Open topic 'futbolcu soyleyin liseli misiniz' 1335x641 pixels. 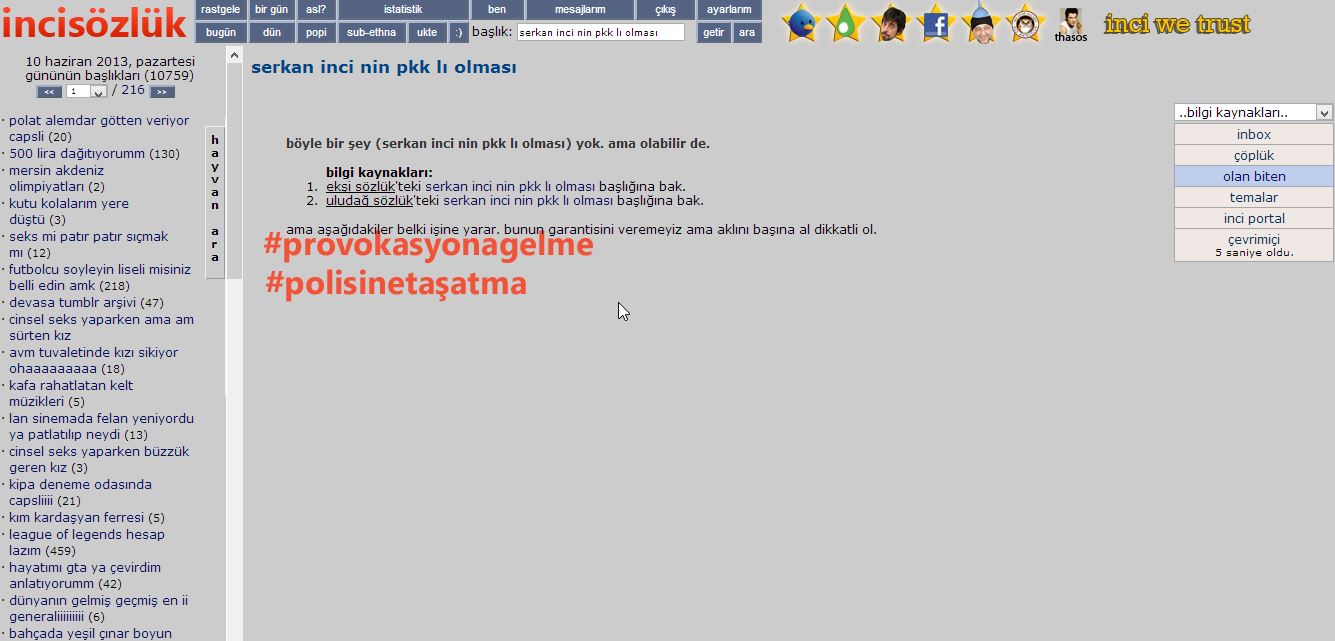pos(100,277)
